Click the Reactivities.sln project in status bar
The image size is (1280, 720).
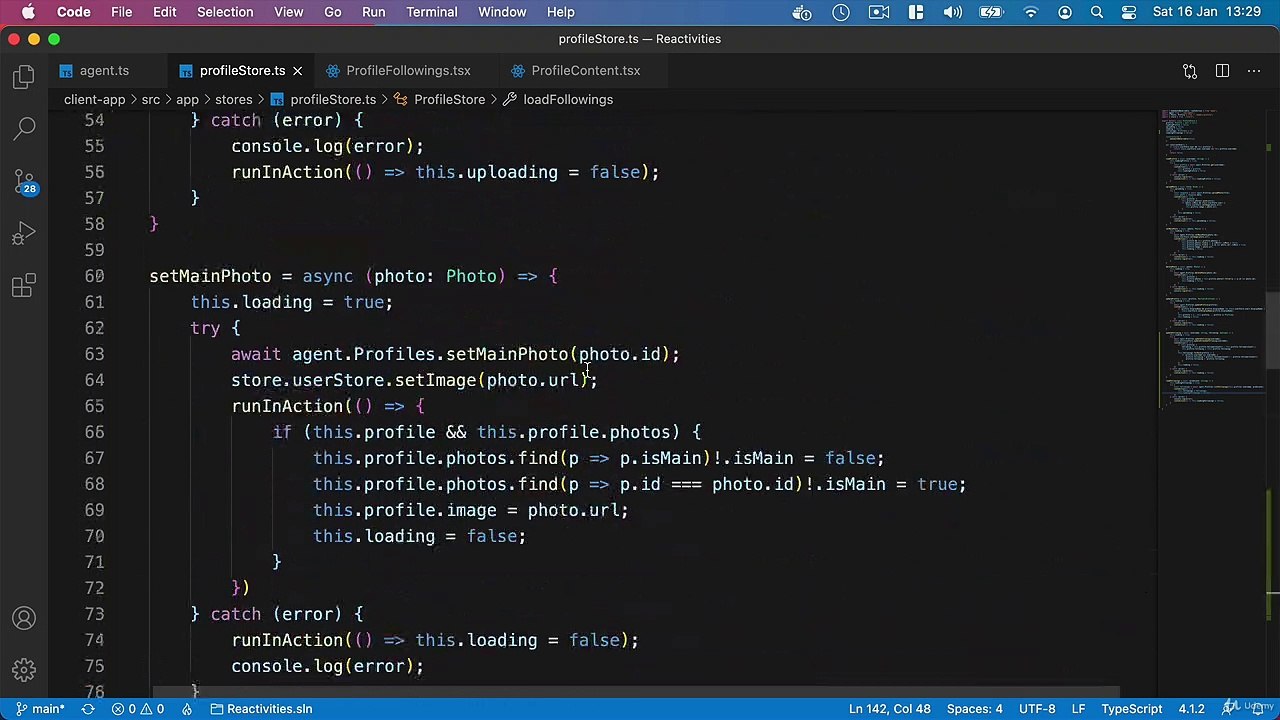pyautogui.click(x=261, y=709)
